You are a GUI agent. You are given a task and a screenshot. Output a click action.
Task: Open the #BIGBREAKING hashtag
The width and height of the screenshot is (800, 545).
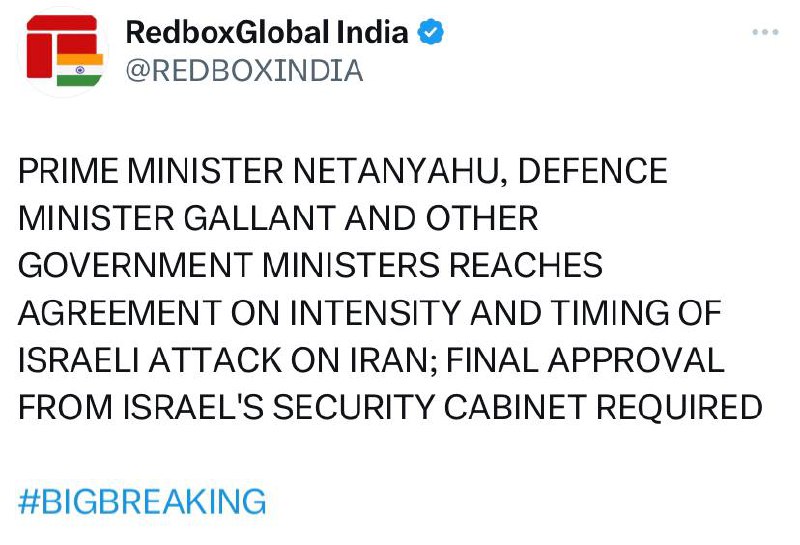pyautogui.click(x=142, y=501)
